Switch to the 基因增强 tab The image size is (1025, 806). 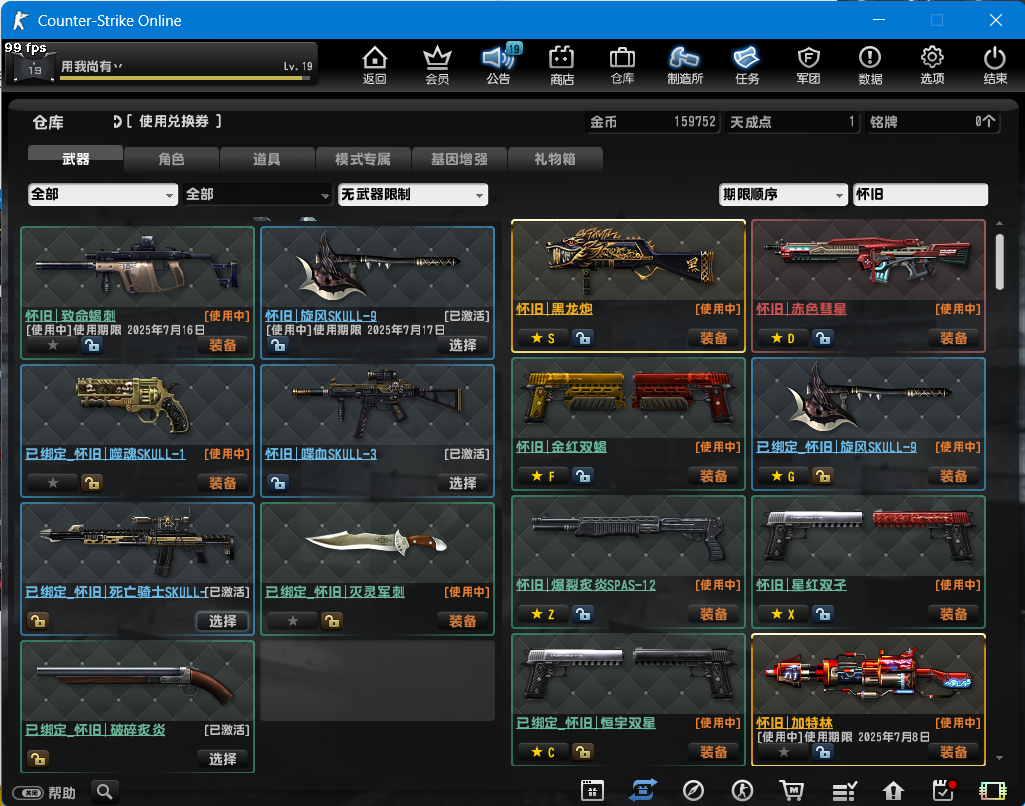coord(459,159)
